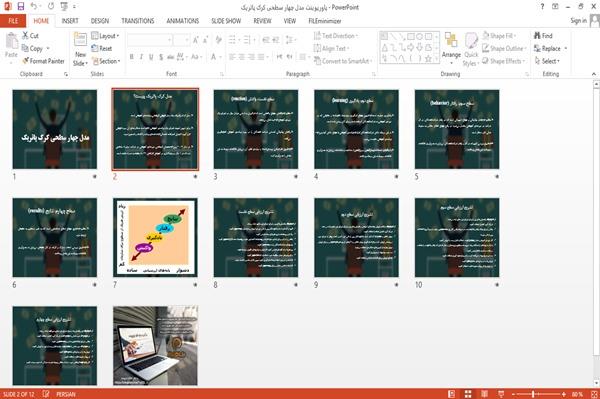Click Slide Sorter view icon
The image size is (600, 399).
(x=468, y=394)
